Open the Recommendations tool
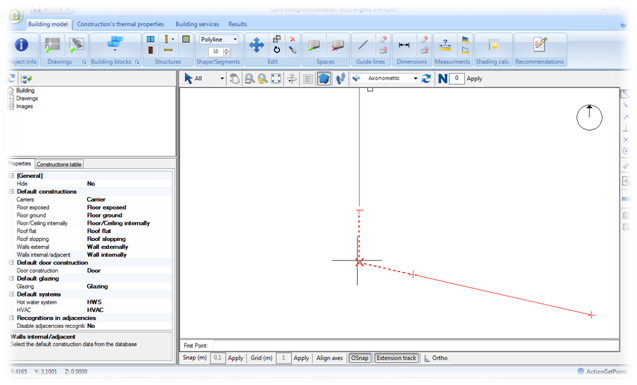This screenshot has height=385, width=637. [540, 44]
